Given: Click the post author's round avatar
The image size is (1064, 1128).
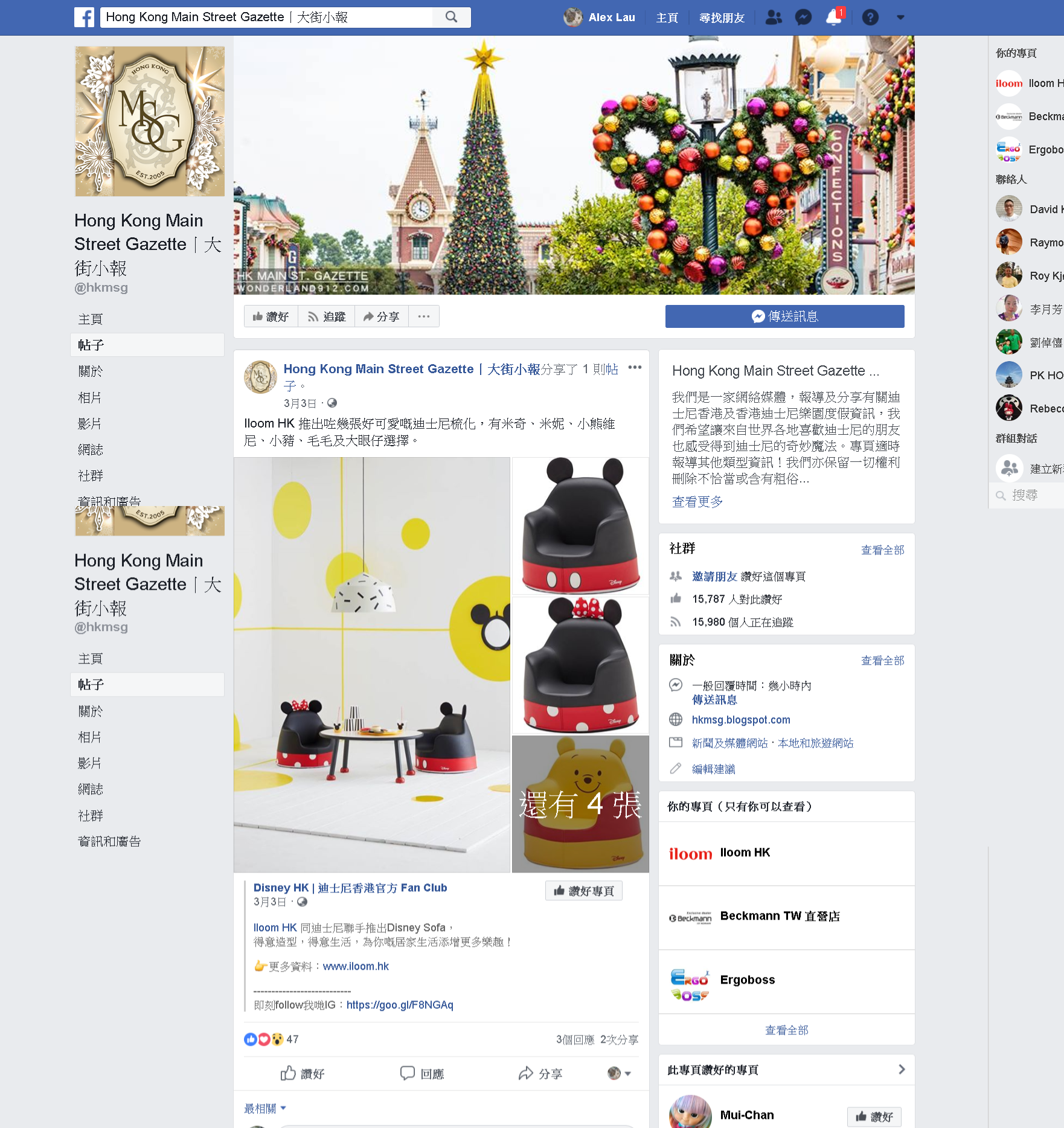Looking at the screenshot, I should pos(260,377).
